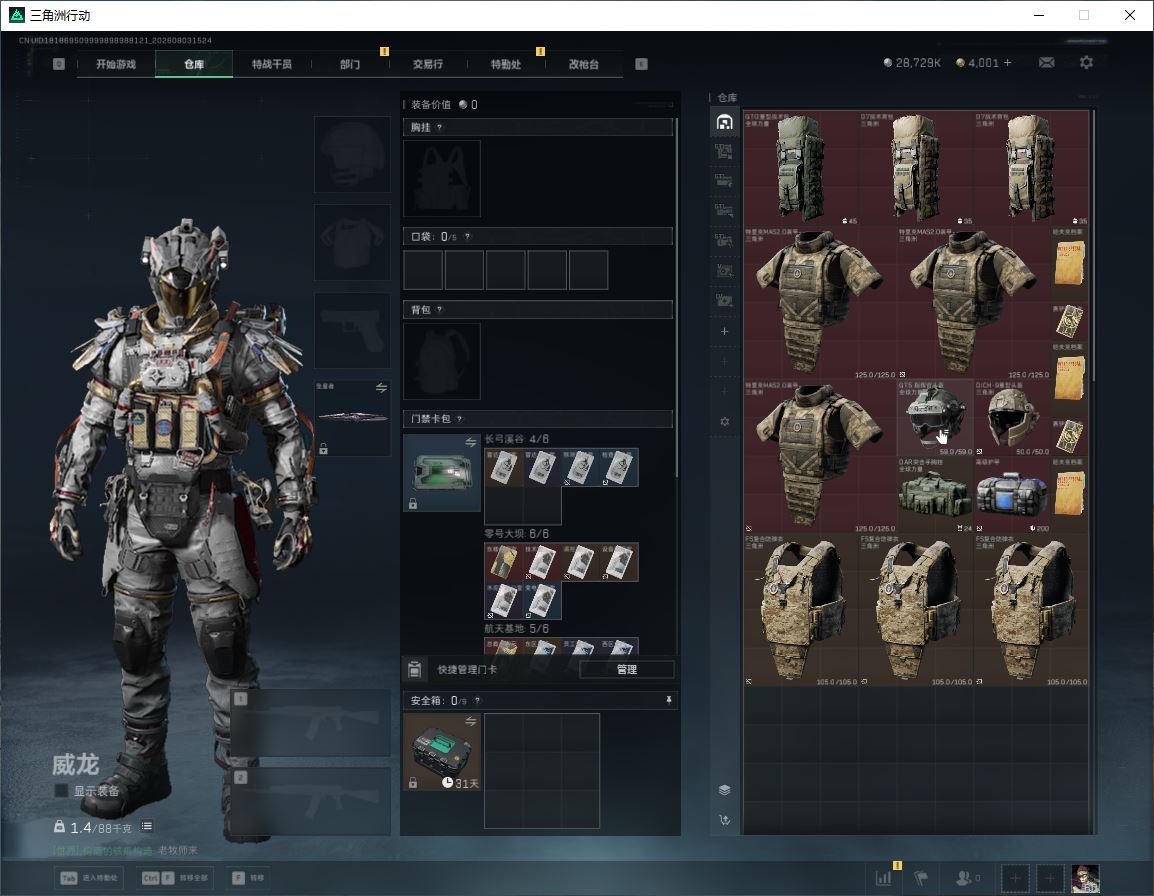Click the F 转移 shortcut button
The image size is (1154, 896).
247,878
